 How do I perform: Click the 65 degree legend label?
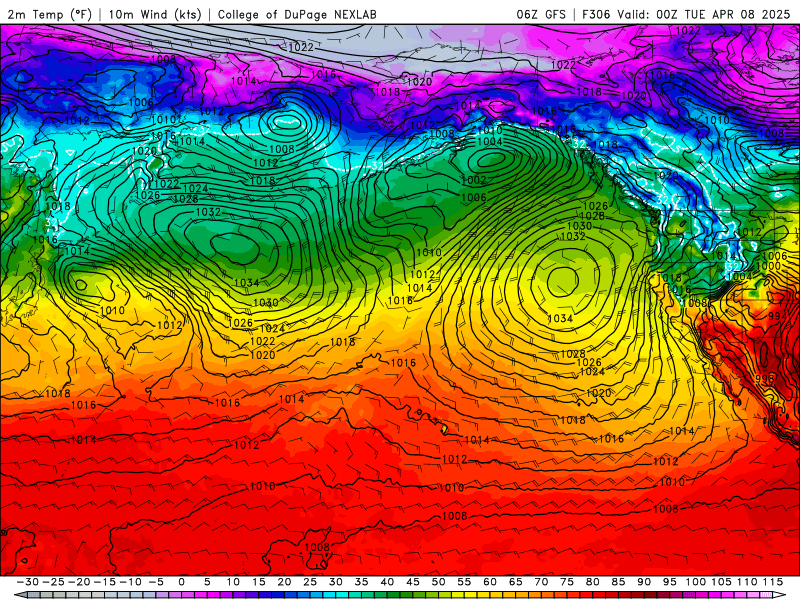click(x=515, y=582)
